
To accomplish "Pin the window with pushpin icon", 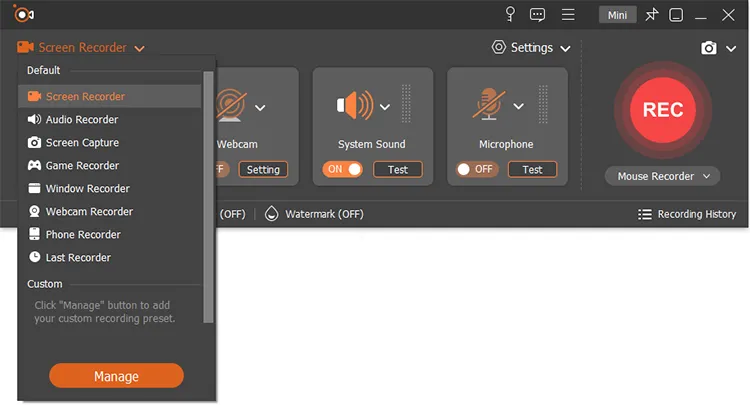I will pyautogui.click(x=651, y=15).
